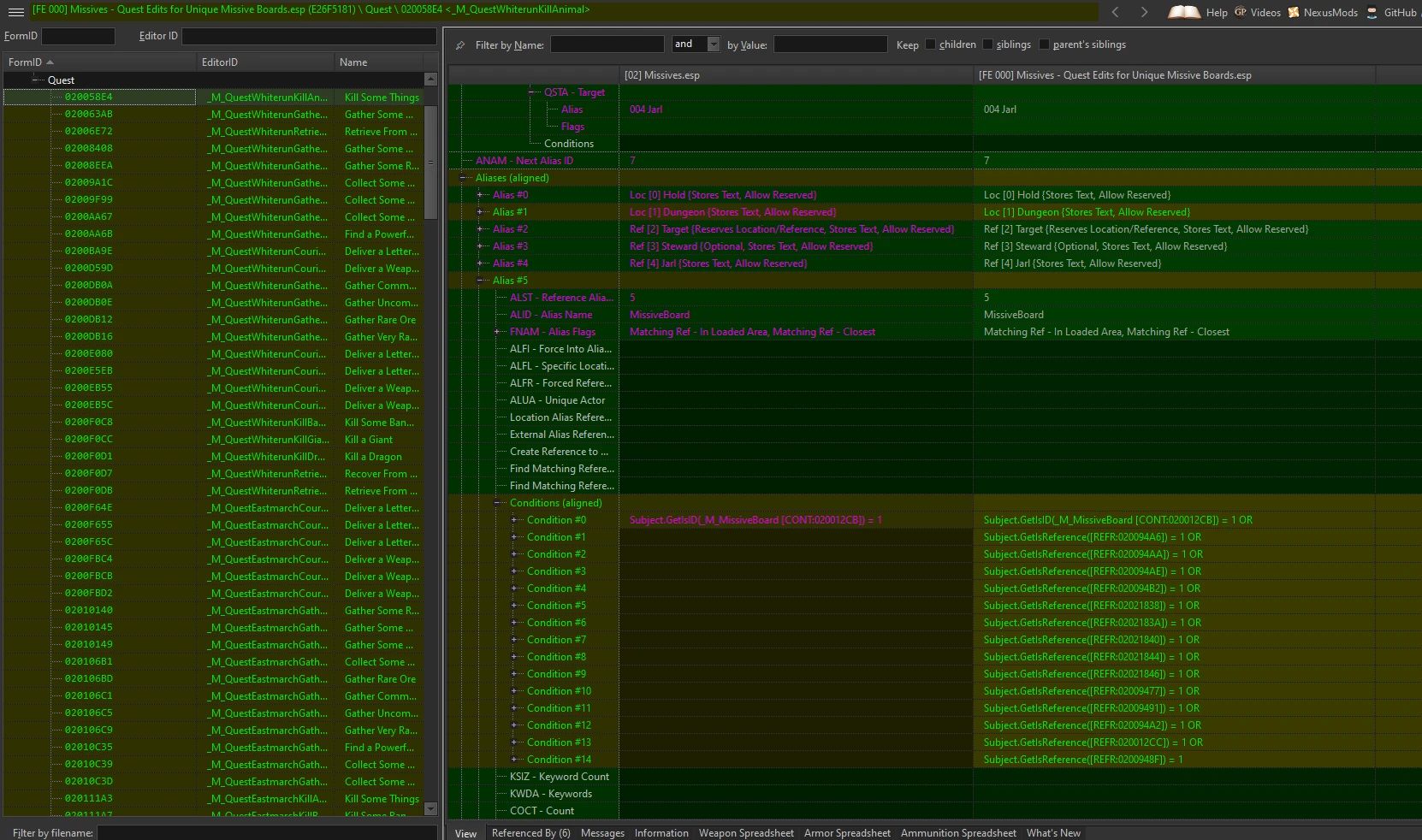Enable the Keep children checkbox
This screenshot has width=1422, height=840.
coord(930,44)
